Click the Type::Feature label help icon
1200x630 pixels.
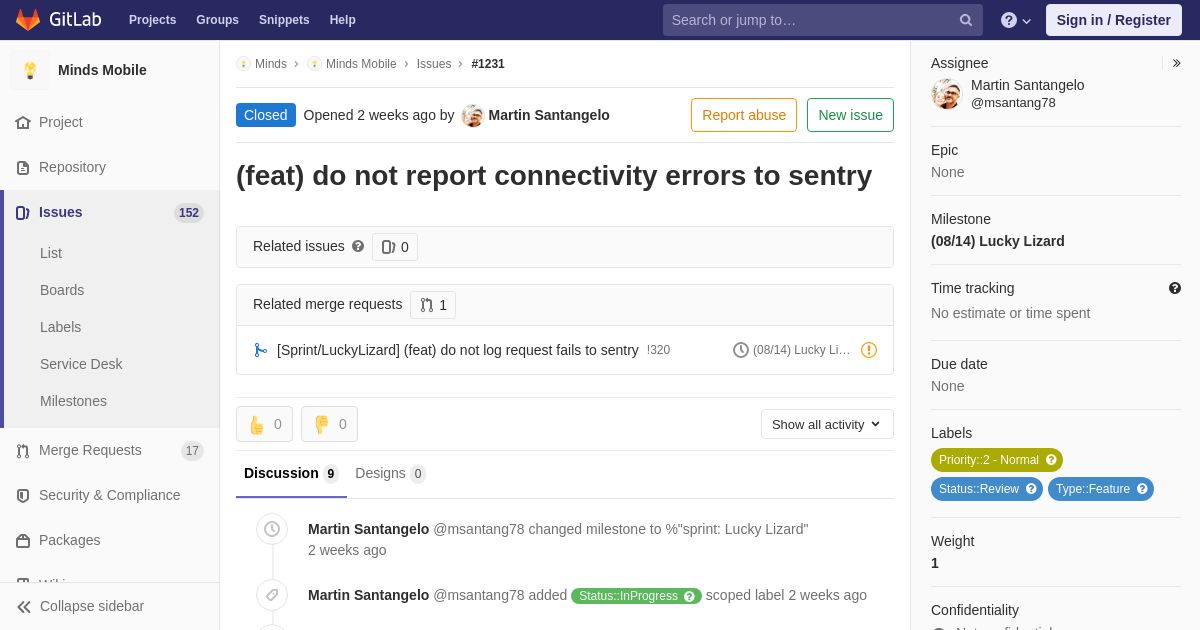(1142, 489)
